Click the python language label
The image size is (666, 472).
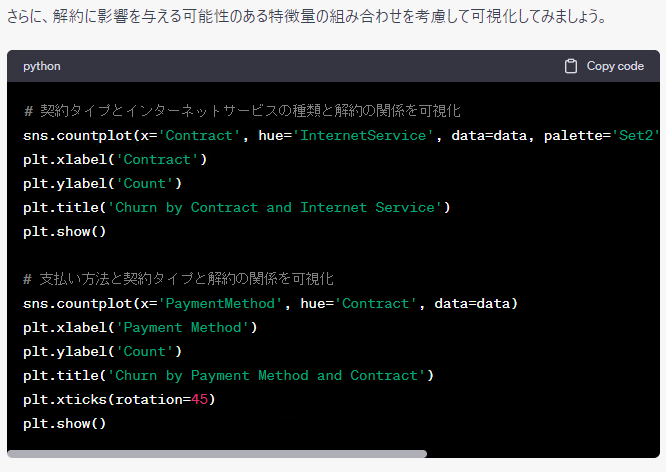pos(42,66)
